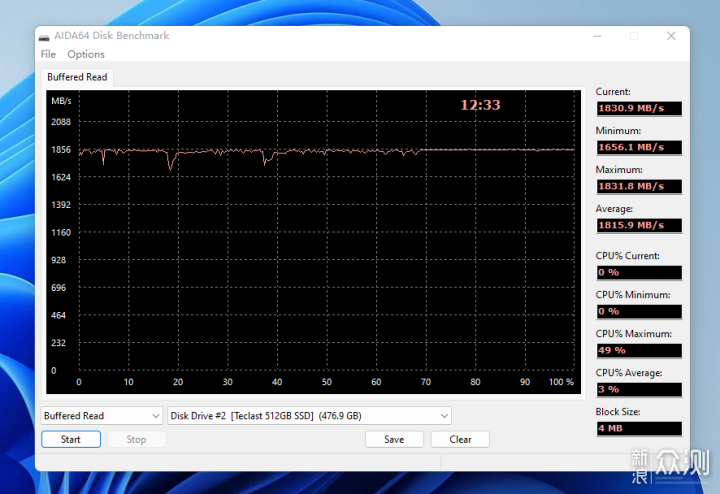Screen dimensions: 720x494
Task: Start the disk benchmark
Action: click(x=71, y=439)
